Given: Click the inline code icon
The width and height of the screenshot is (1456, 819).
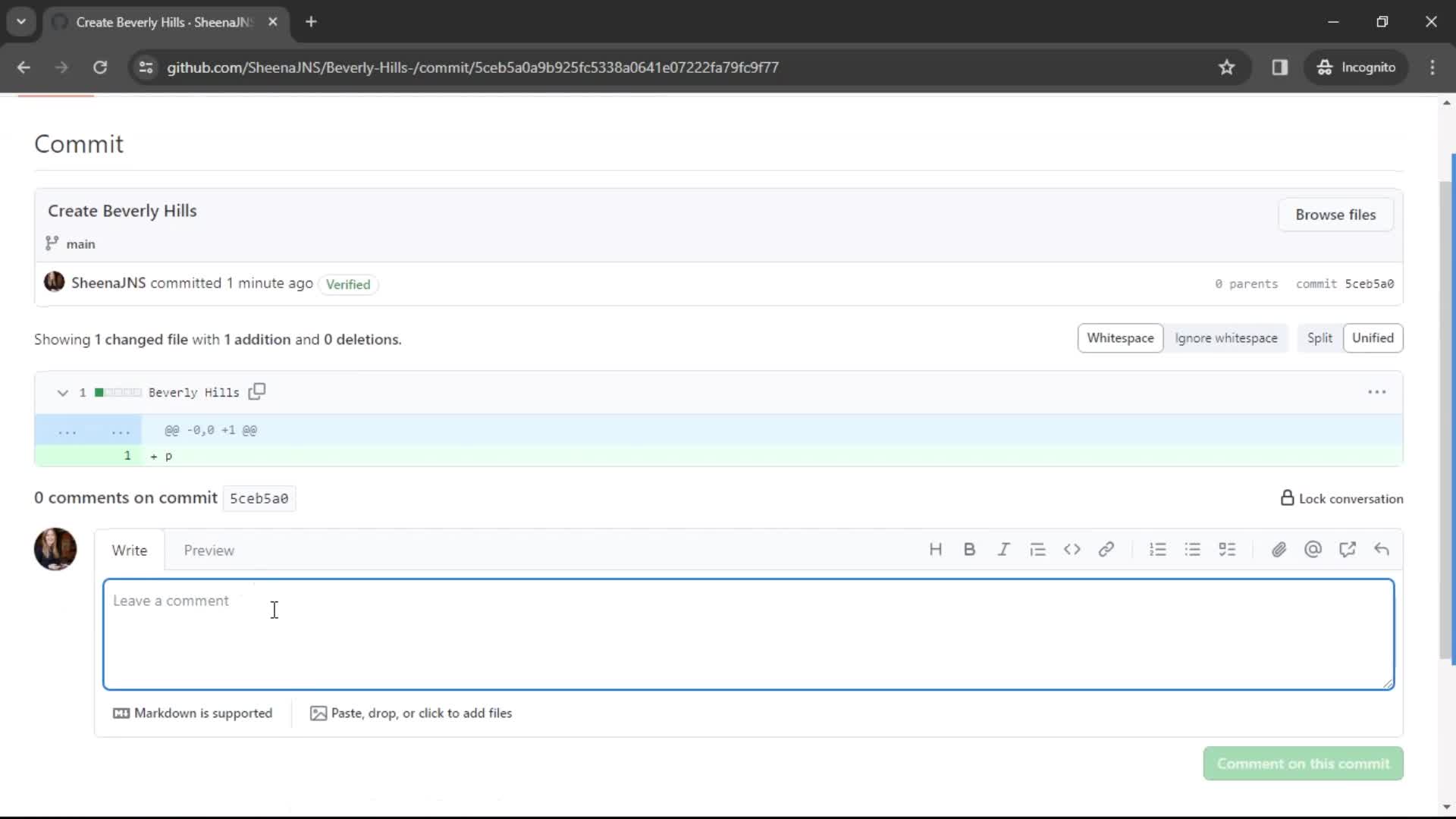Looking at the screenshot, I should pos(1073,550).
